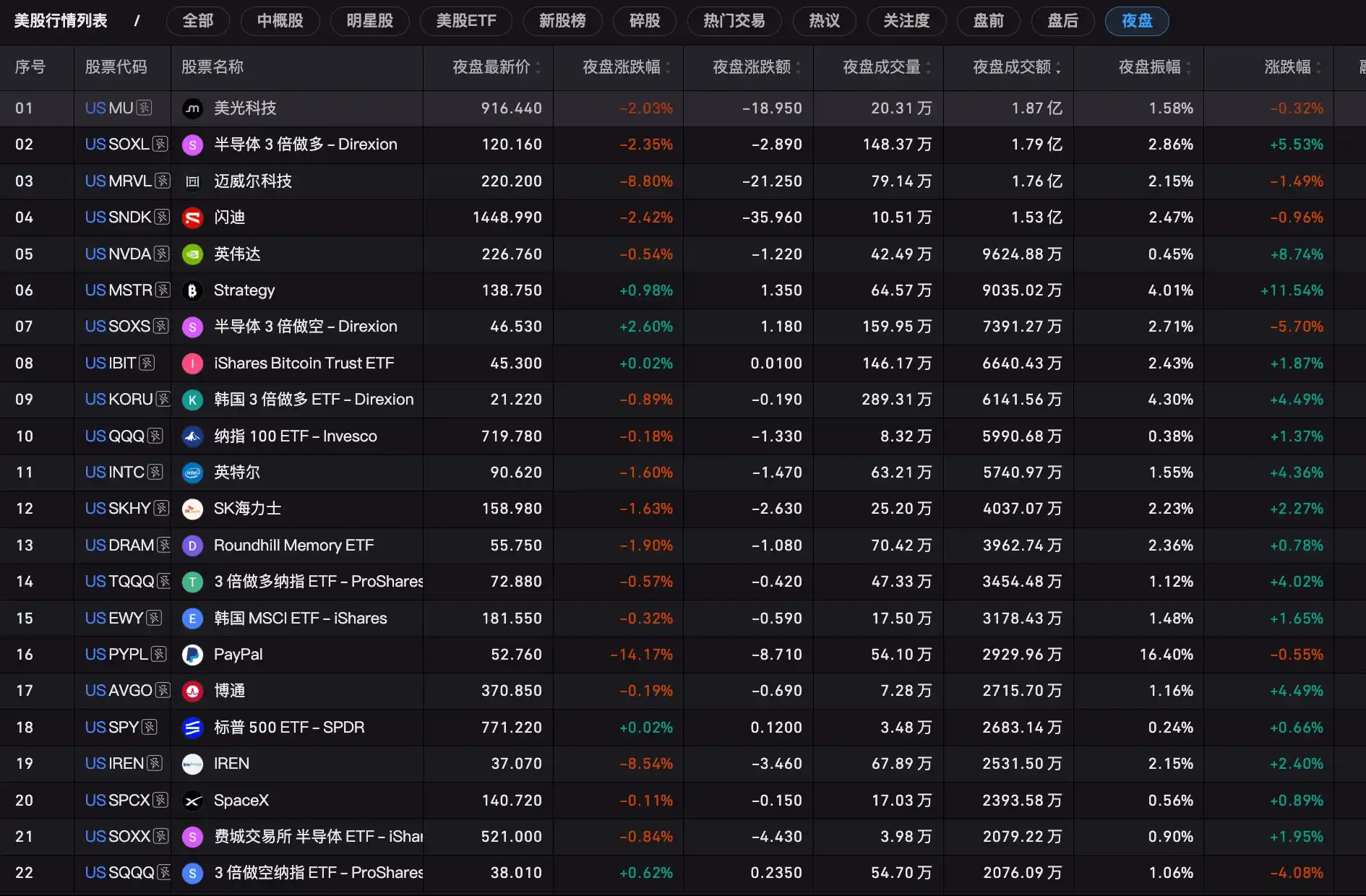Open the US QQQ stock code link
Image resolution: width=1366 pixels, height=896 pixels.
[x=115, y=436]
